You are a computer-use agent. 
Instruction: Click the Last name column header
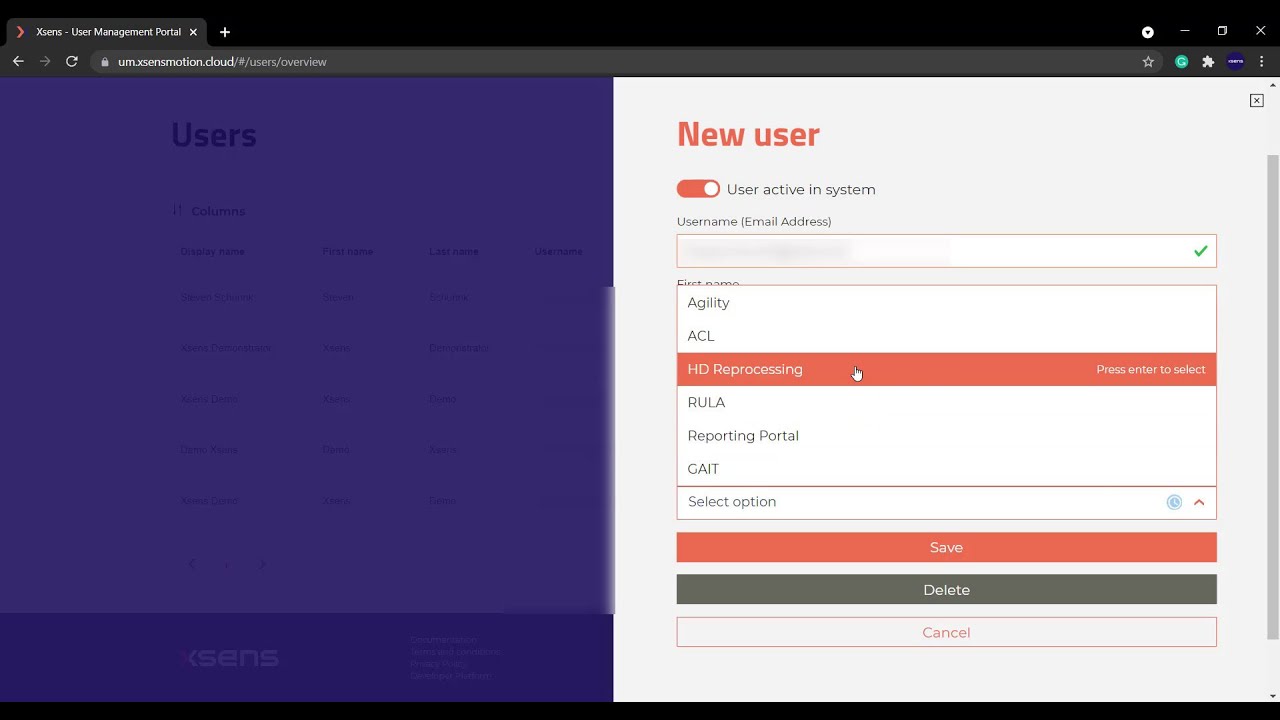(454, 251)
